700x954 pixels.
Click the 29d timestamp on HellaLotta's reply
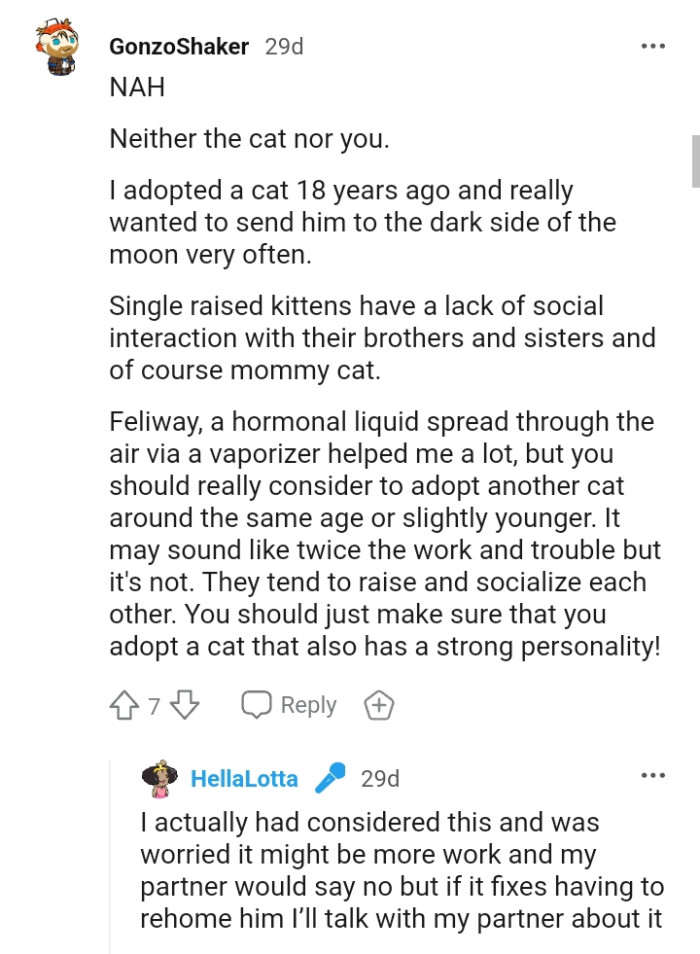click(x=382, y=778)
